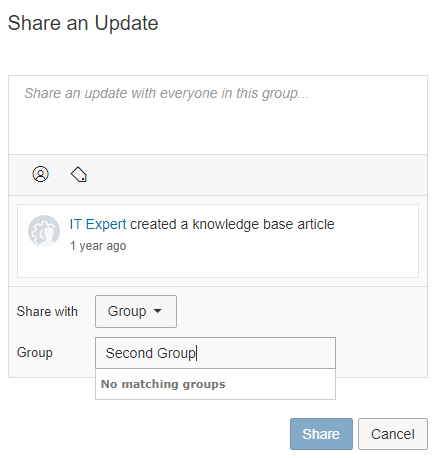Open IT Expert's gear avatar image

click(44, 231)
